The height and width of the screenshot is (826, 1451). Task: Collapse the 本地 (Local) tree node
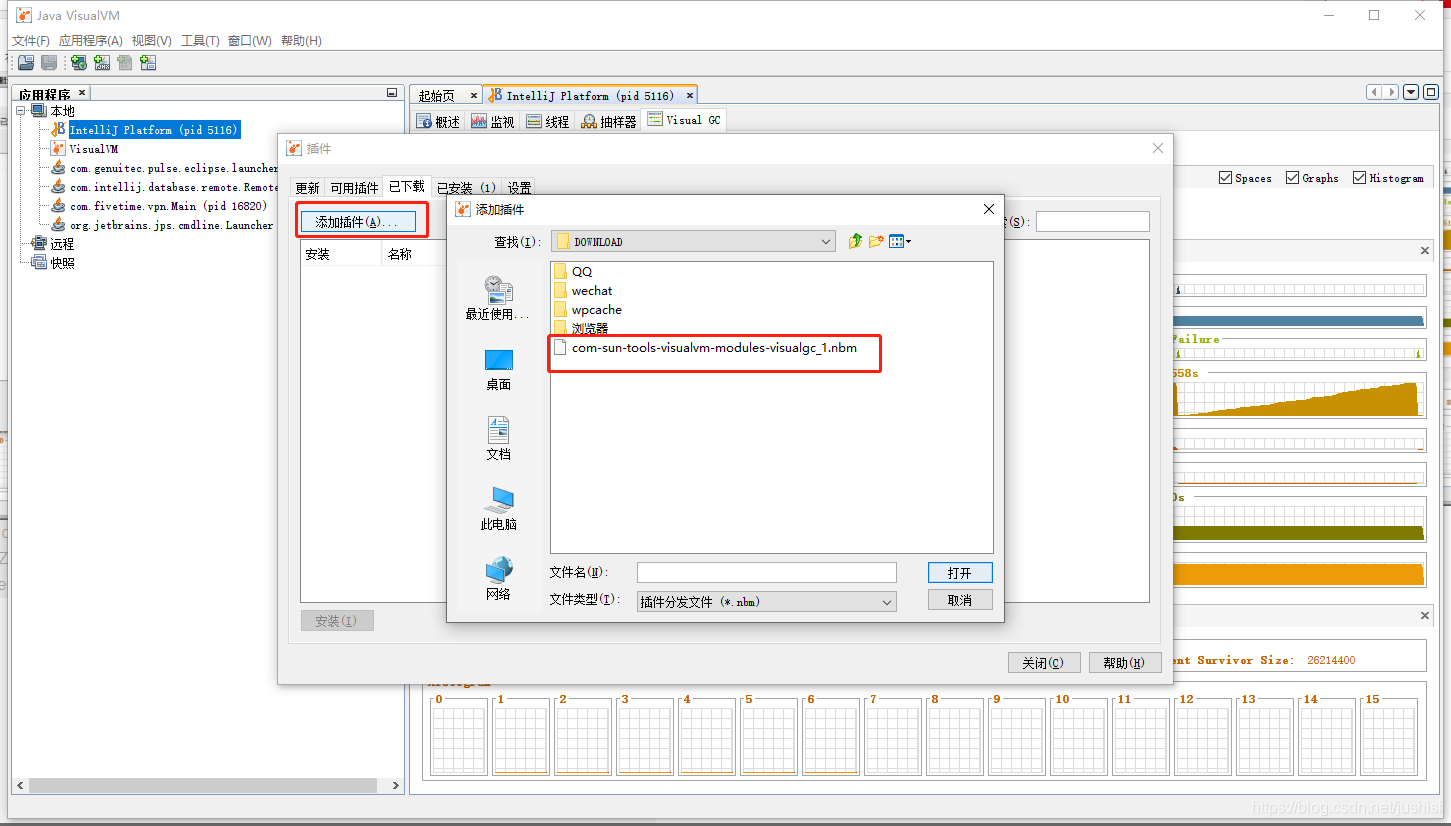point(23,111)
